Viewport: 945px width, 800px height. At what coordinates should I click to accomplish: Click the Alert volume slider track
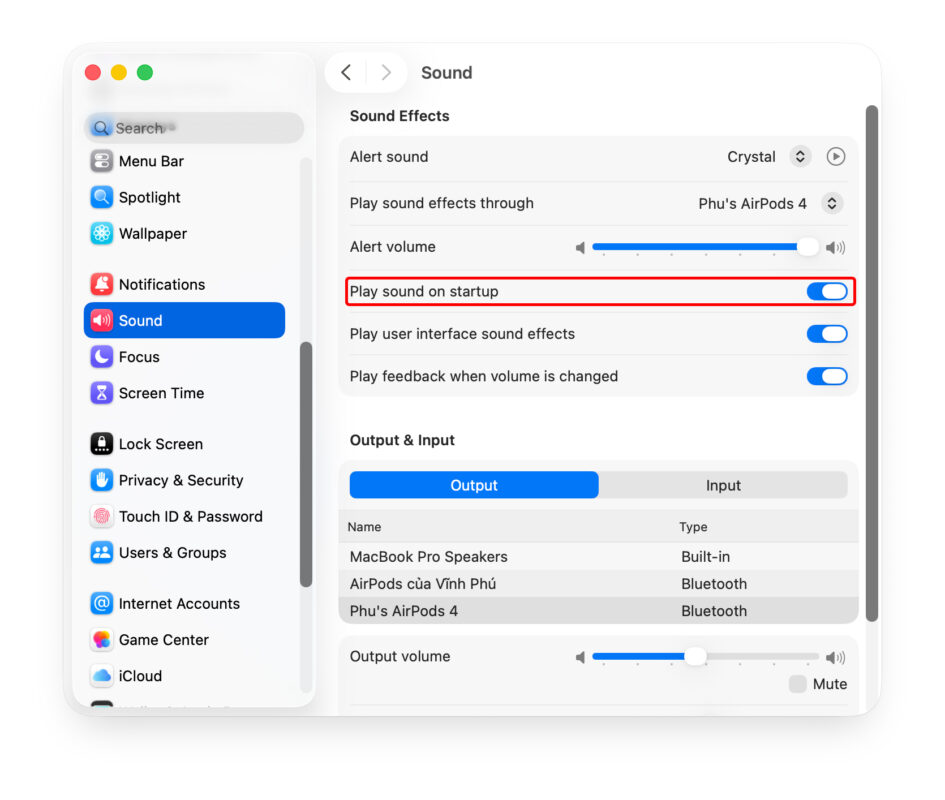[x=700, y=247]
